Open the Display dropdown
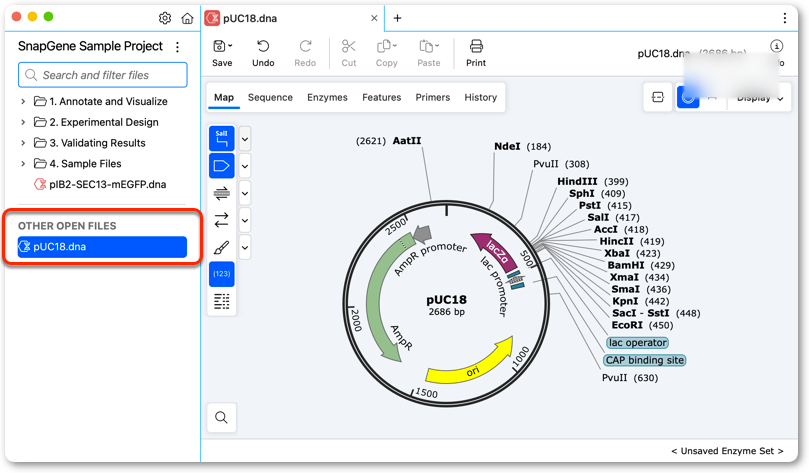The image size is (809, 473). (x=760, y=98)
